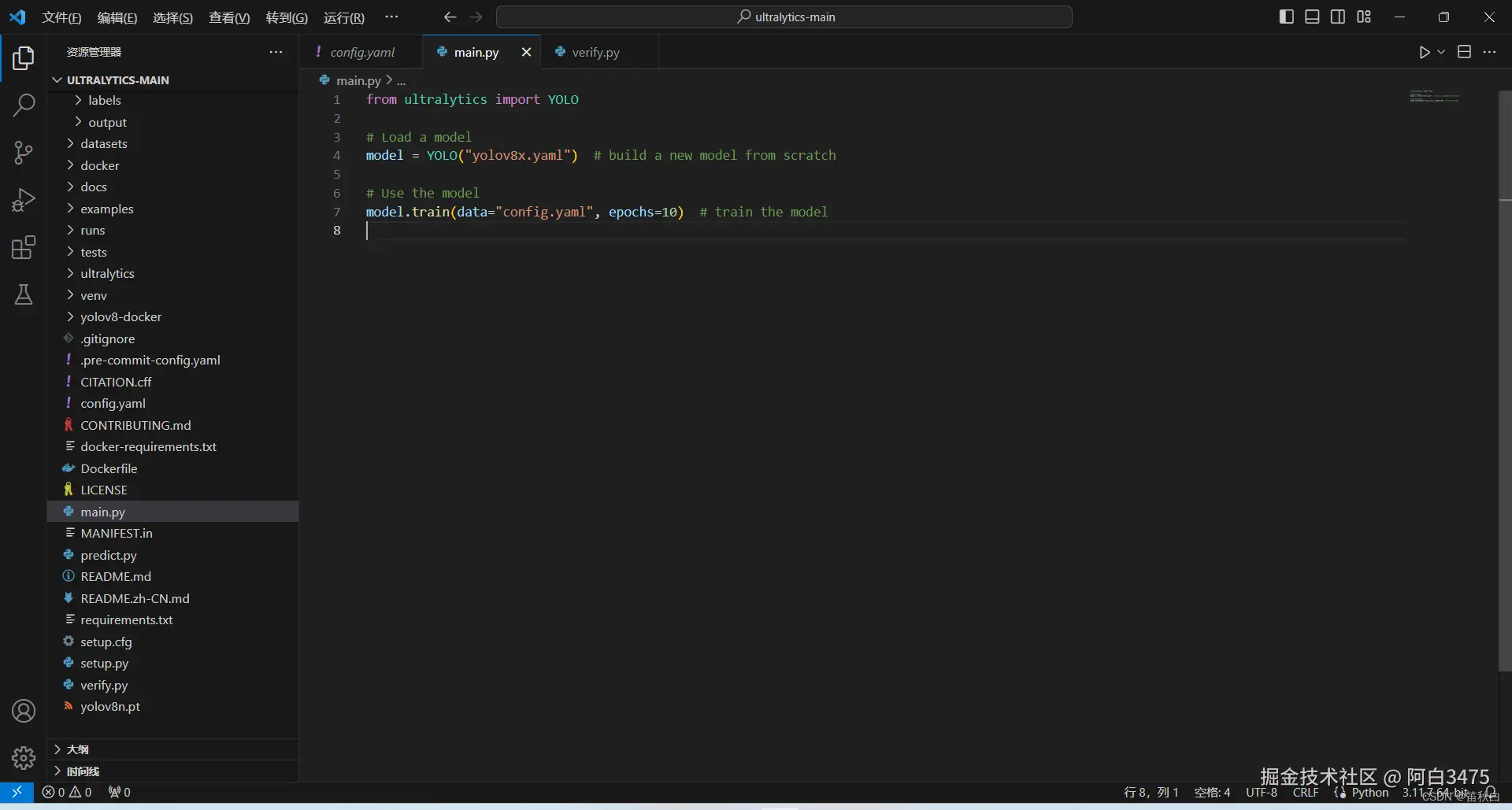Click the Accounts icon
Viewport: 1512px width, 810px height.
pos(24,711)
